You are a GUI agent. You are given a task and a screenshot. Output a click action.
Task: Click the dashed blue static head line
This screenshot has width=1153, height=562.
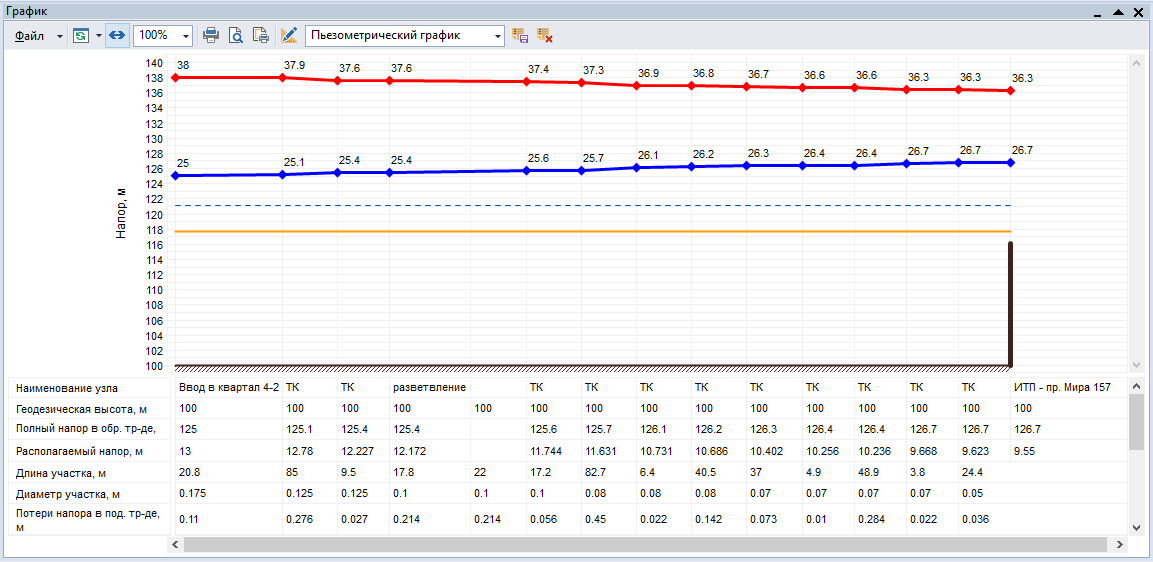coord(593,205)
